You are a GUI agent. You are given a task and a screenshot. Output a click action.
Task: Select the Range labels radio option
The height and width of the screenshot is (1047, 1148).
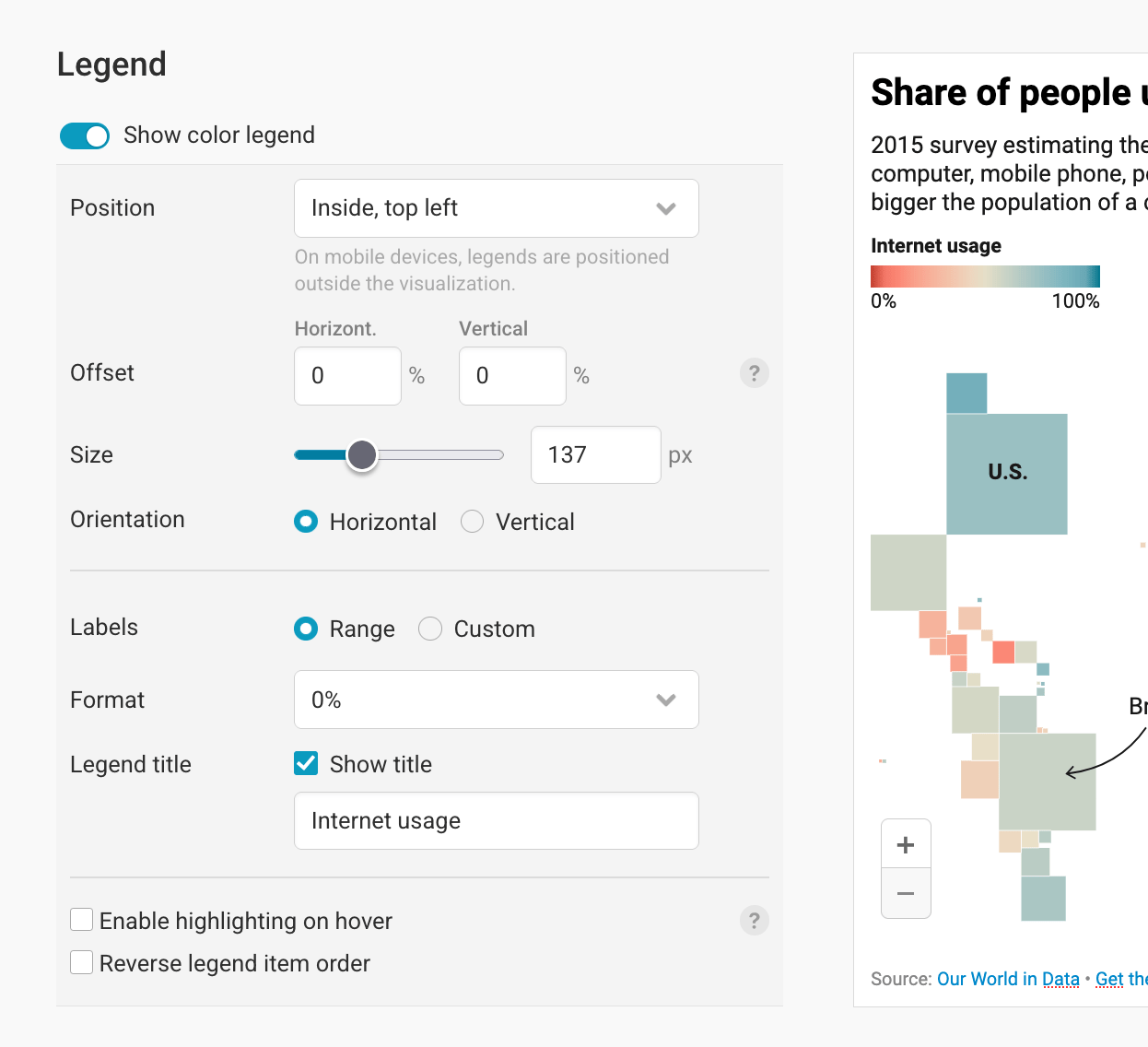306,629
